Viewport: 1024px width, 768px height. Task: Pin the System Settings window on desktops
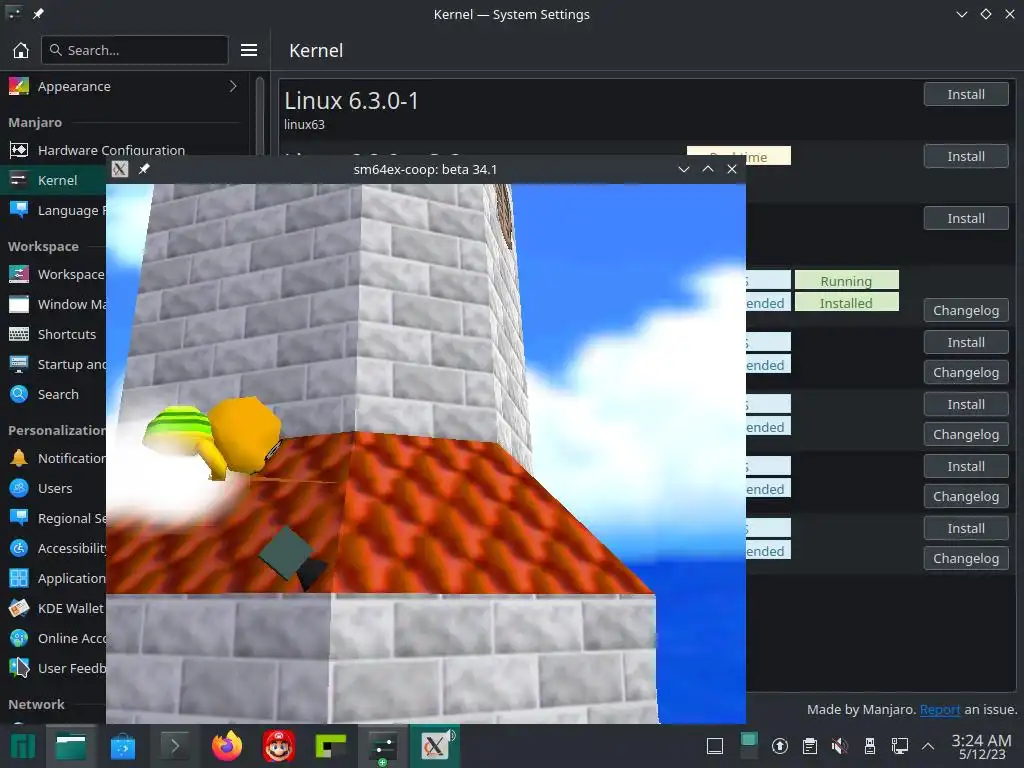coord(38,14)
